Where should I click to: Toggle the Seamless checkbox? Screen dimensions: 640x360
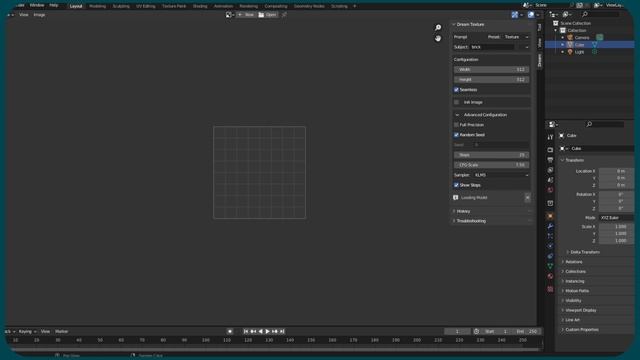point(456,90)
